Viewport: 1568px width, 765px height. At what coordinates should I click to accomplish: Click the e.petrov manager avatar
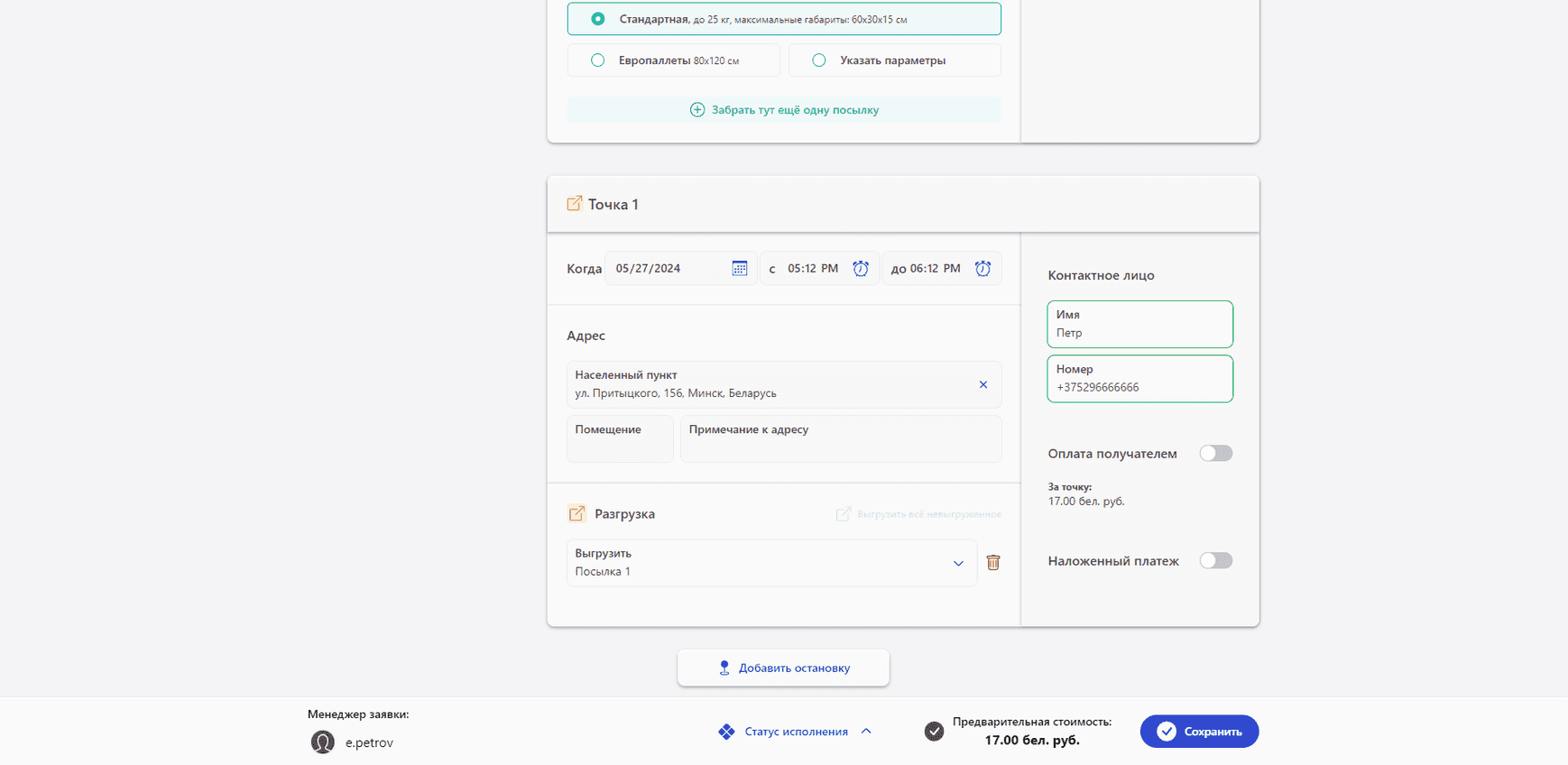click(323, 742)
